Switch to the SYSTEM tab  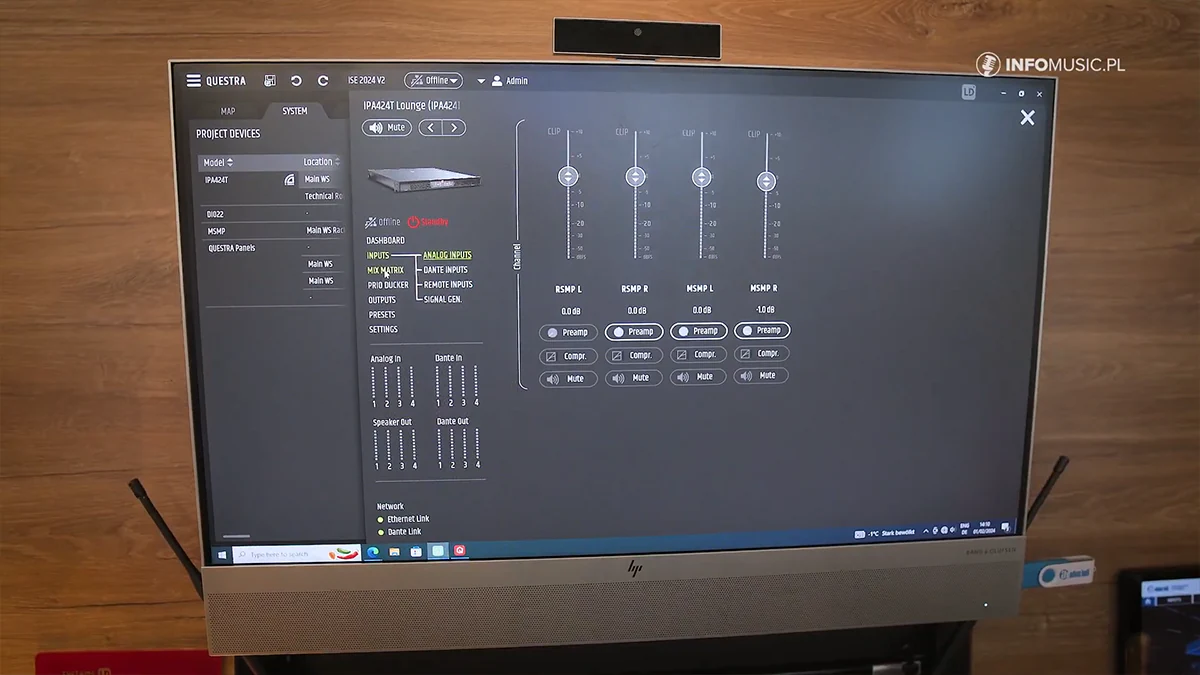pos(294,111)
